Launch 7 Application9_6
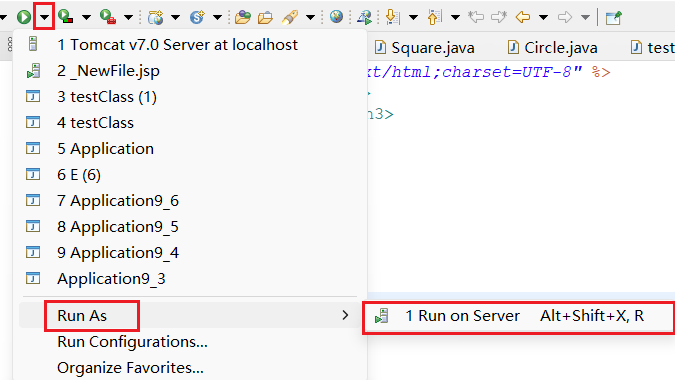This screenshot has width=675, height=380. point(190,201)
